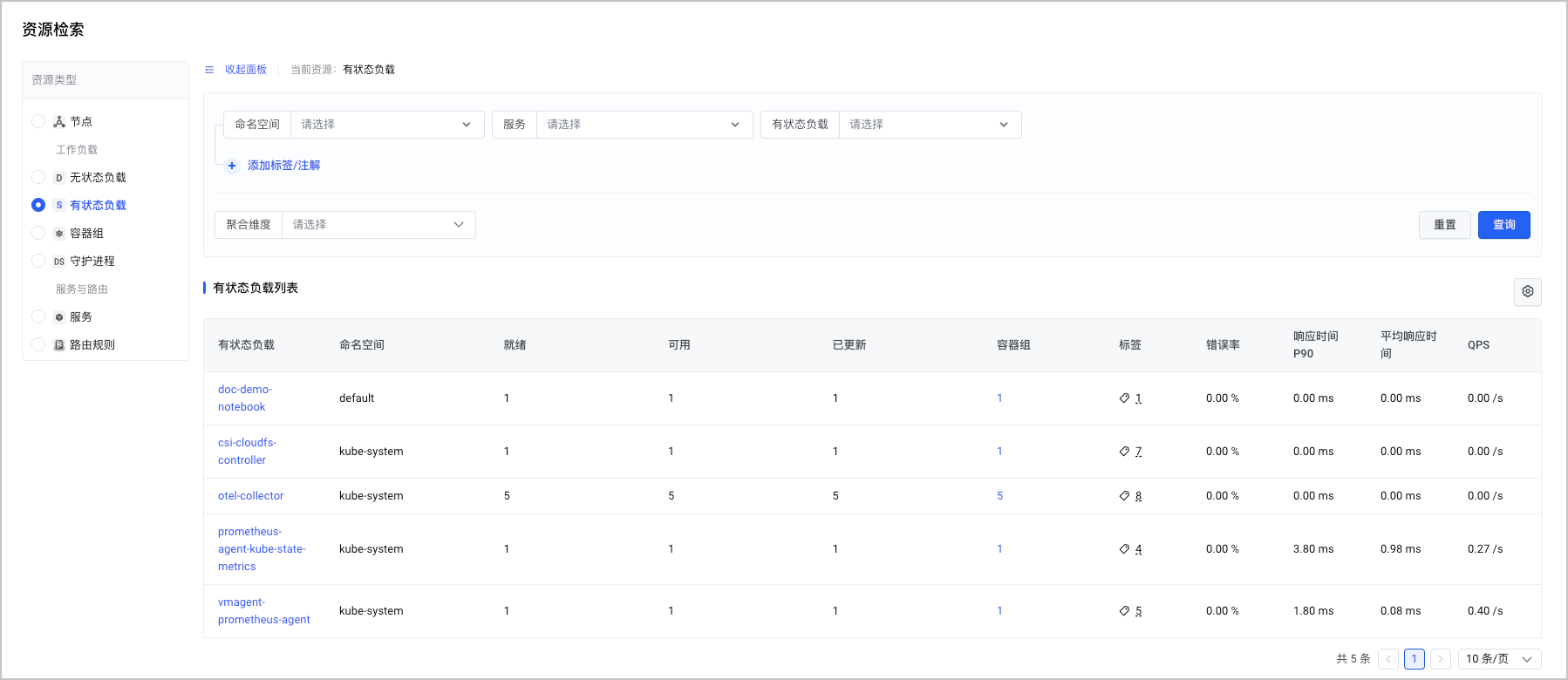The image size is (1568, 680).
Task: Select the 路由规则 radio button
Action: coord(38,345)
